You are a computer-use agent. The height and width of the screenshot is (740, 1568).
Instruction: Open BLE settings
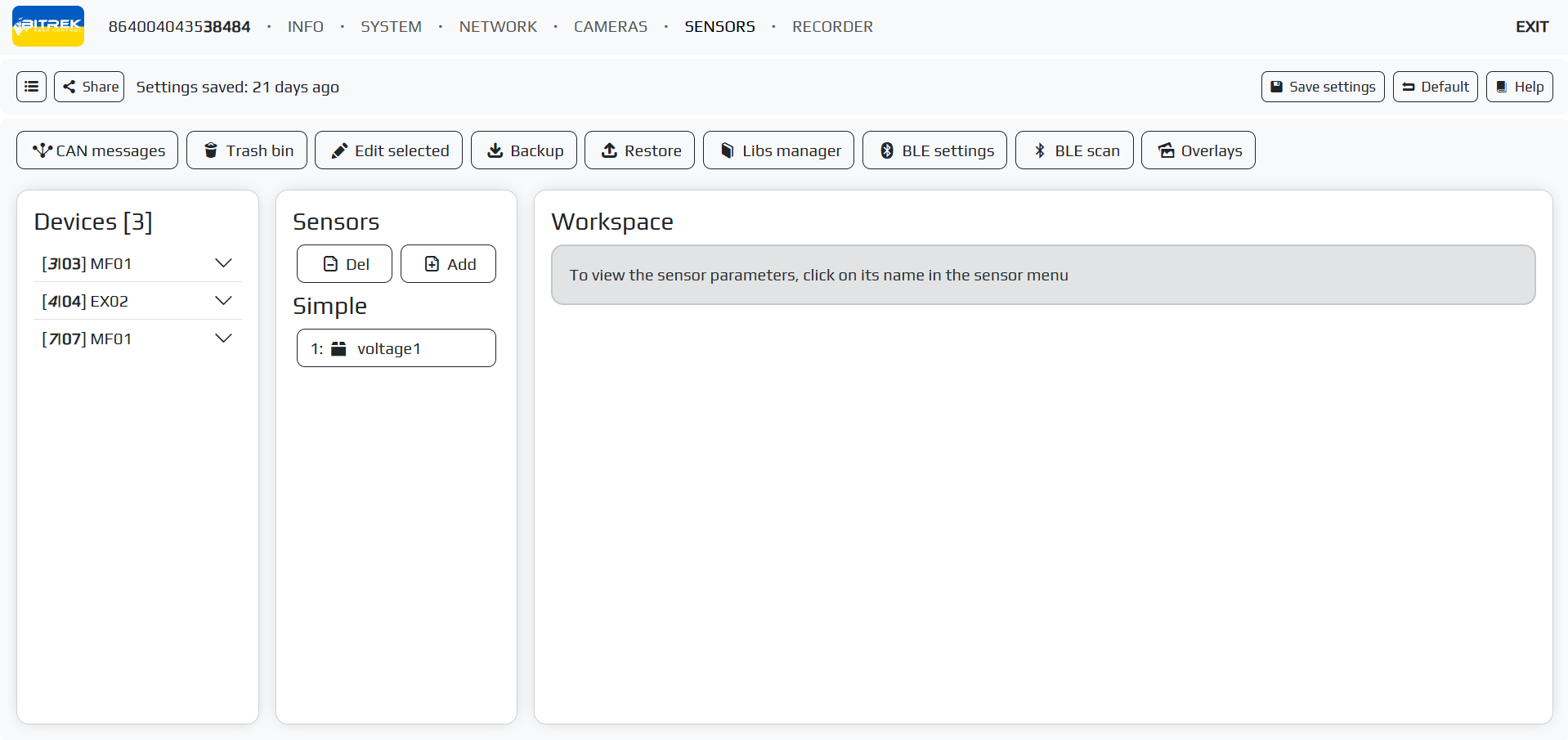[x=934, y=150]
